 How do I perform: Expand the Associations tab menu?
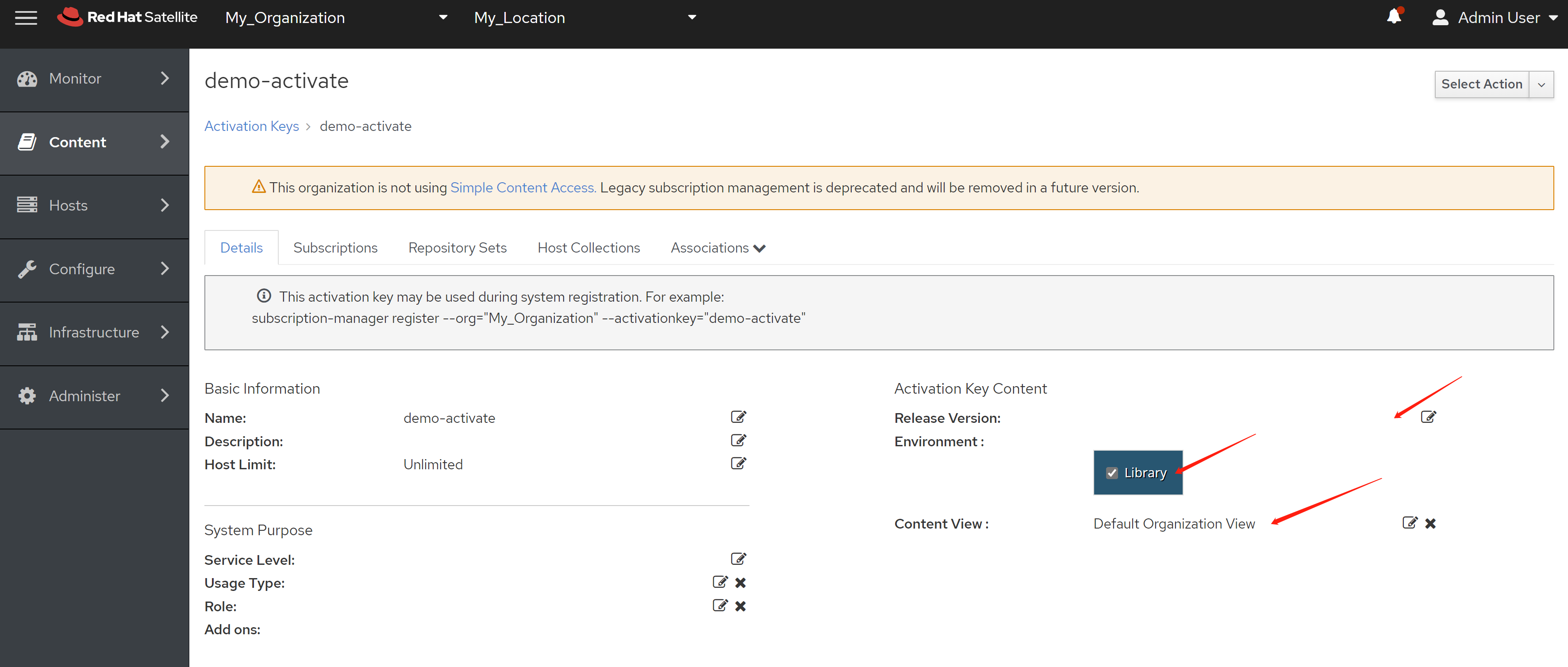pyautogui.click(x=718, y=248)
